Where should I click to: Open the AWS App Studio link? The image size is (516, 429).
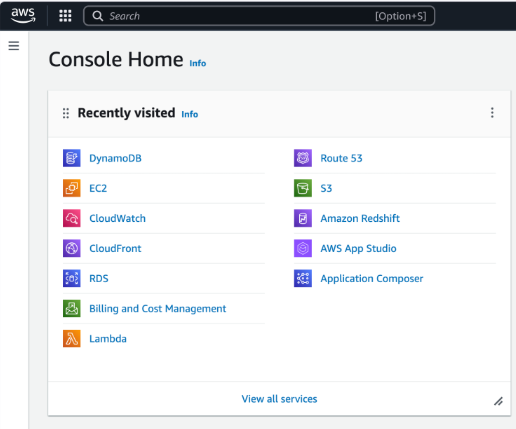click(358, 248)
